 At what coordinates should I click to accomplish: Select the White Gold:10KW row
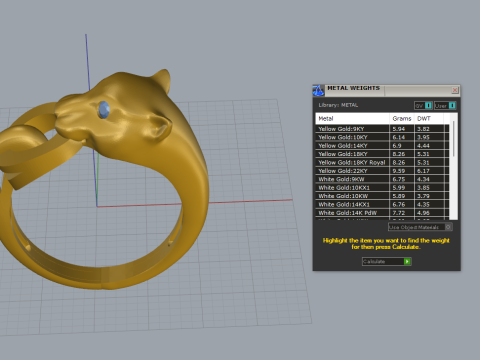click(x=382, y=196)
